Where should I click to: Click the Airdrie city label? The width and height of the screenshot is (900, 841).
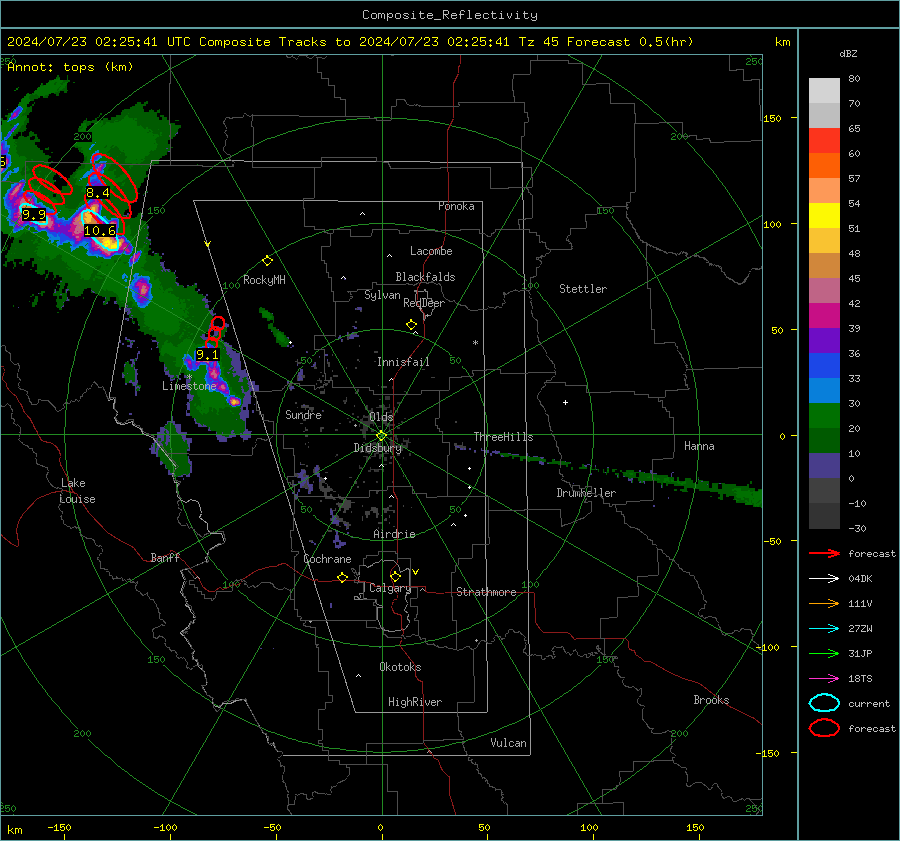point(394,534)
